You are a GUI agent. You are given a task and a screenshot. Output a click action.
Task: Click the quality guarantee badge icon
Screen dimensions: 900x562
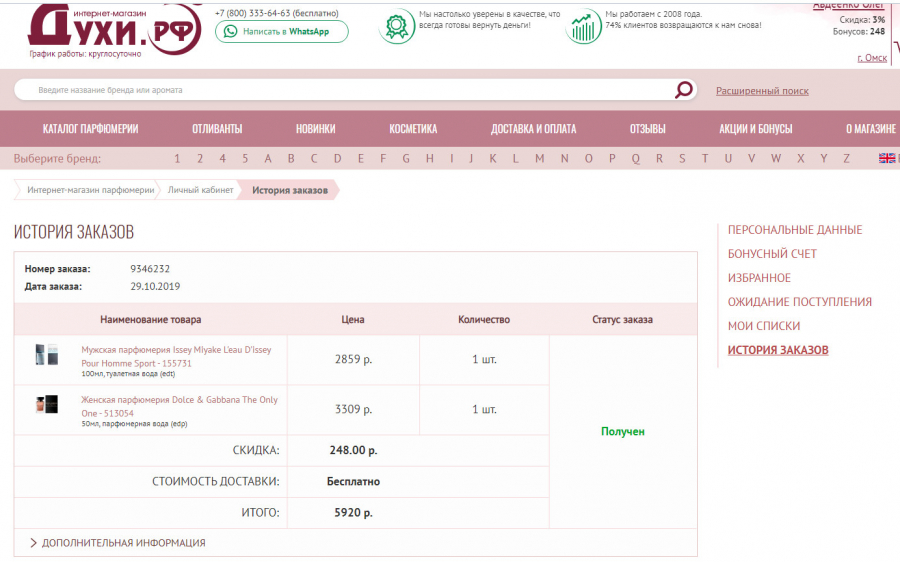tap(397, 27)
